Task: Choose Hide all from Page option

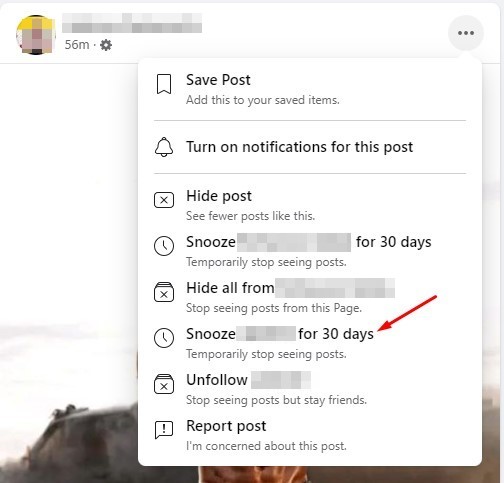Action: [310, 297]
